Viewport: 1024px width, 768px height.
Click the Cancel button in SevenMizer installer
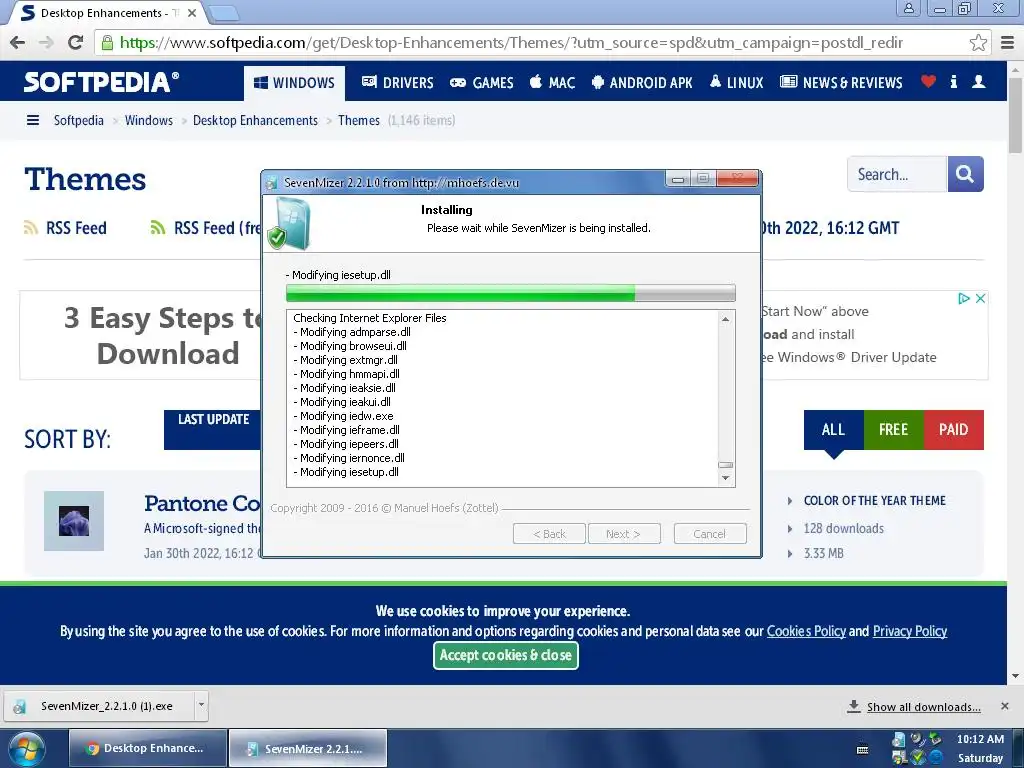[710, 534]
